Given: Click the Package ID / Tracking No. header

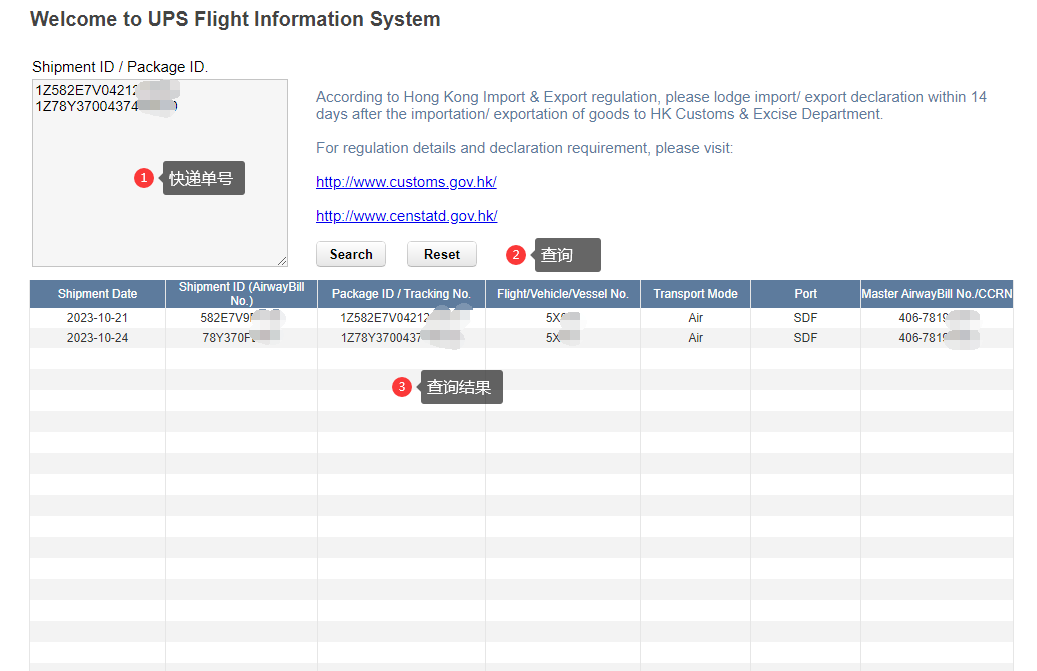Looking at the screenshot, I should [x=401, y=294].
